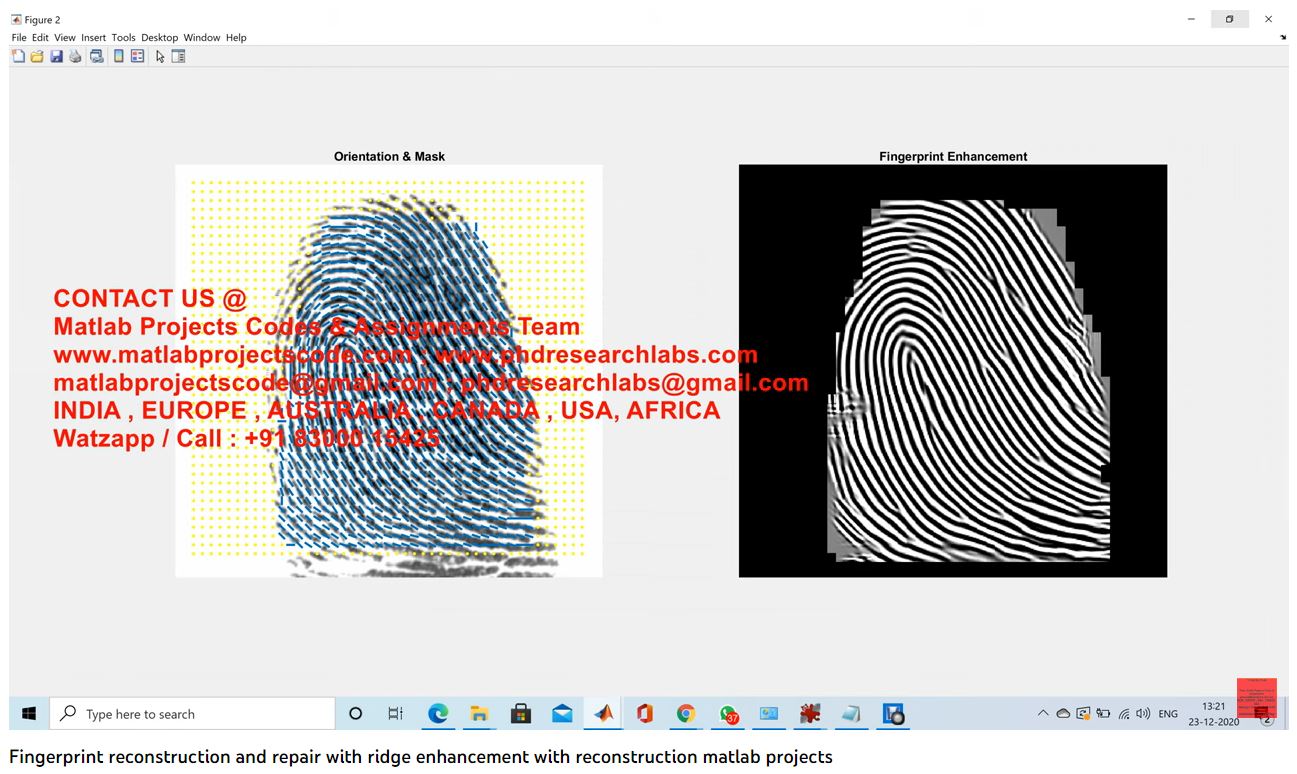1297x774 pixels.
Task: Show hidden system tray icons chevron
Action: coord(1043,714)
